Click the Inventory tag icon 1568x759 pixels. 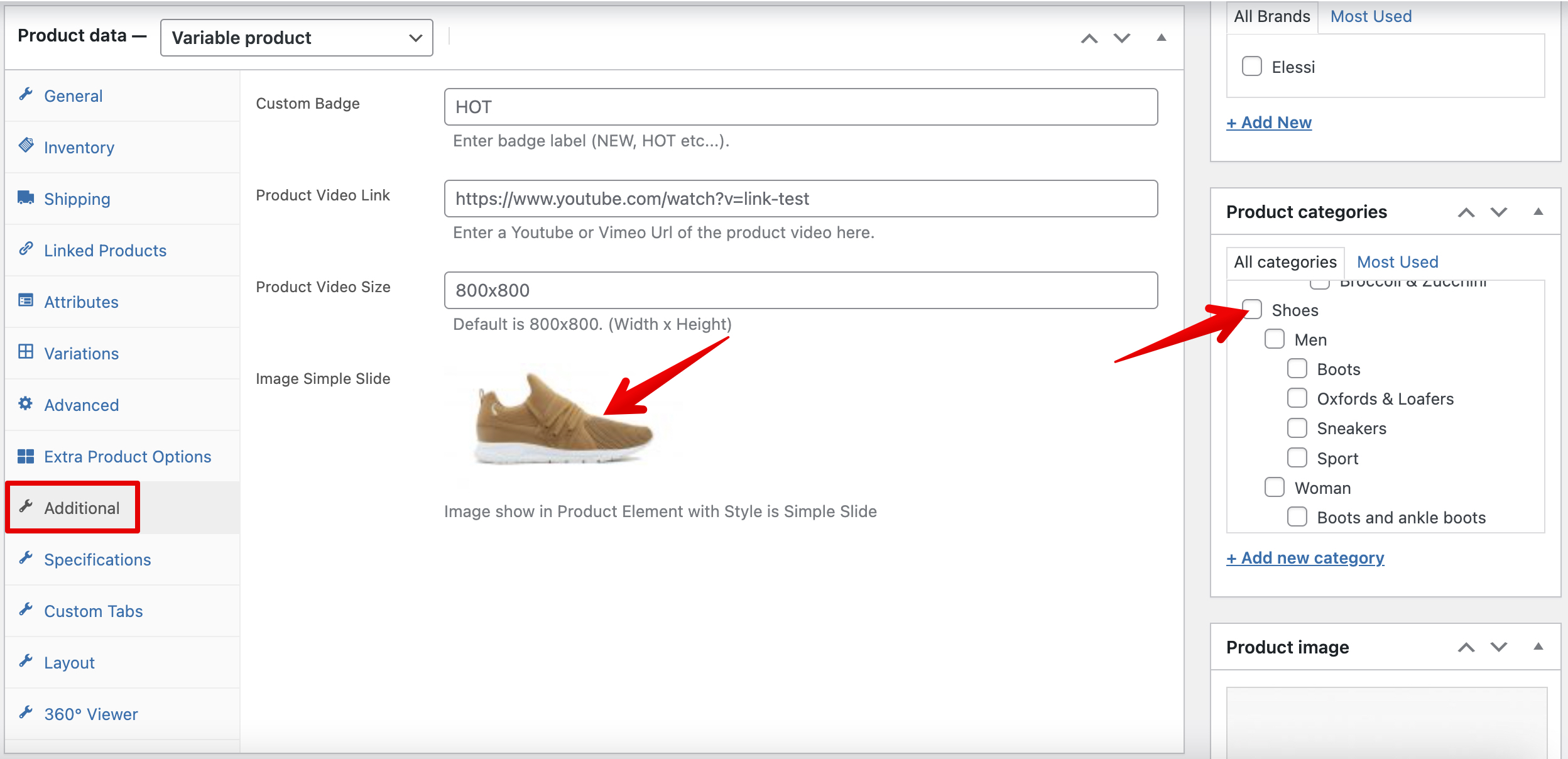click(26, 146)
